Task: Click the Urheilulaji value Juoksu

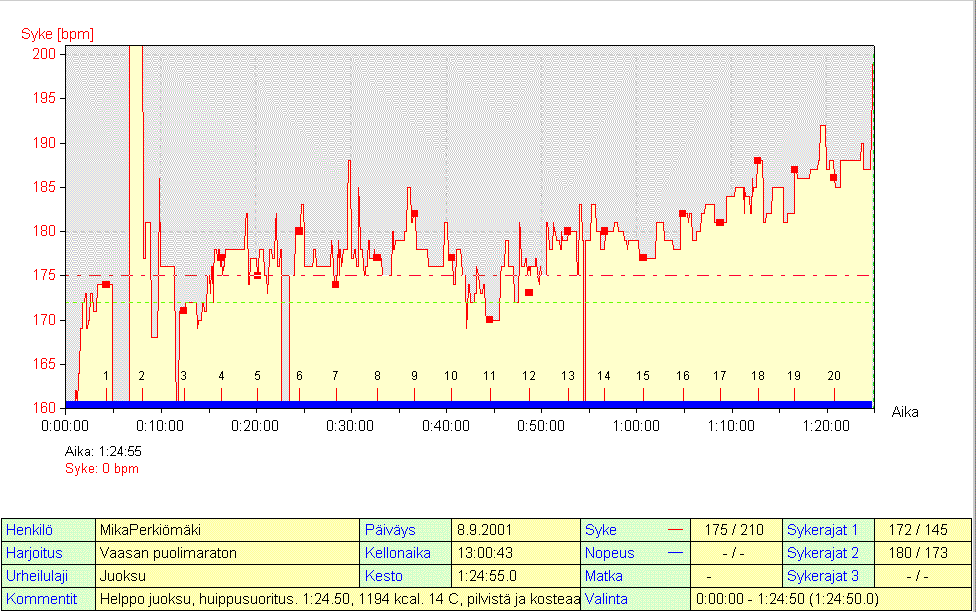Action: click(x=227, y=576)
